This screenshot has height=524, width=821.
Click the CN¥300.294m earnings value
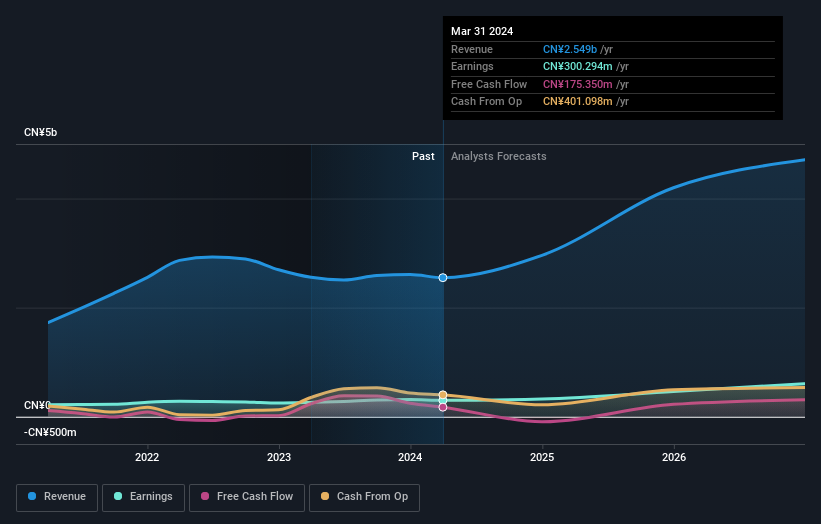click(x=578, y=66)
